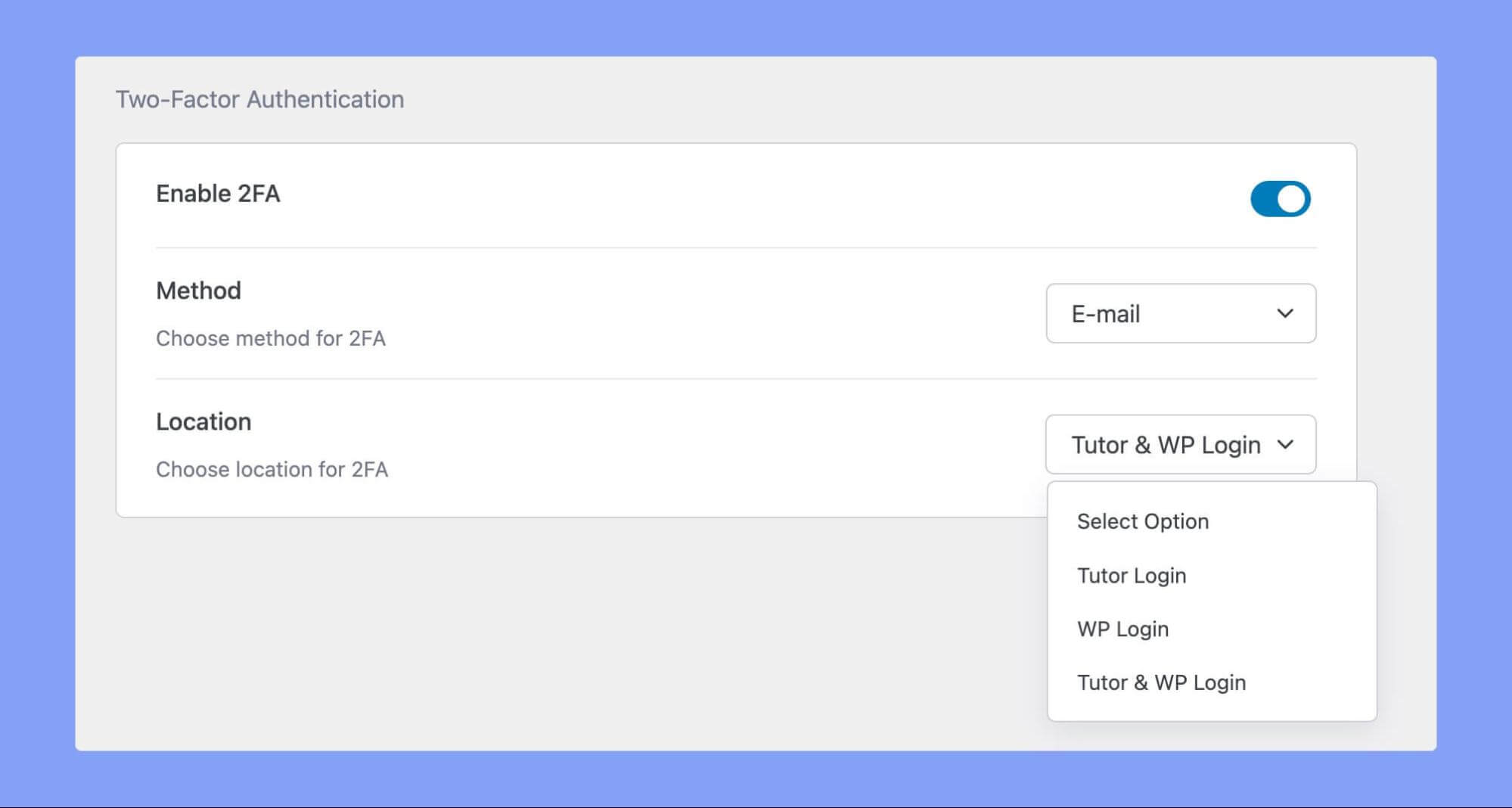Click the "Choose location for 2FA" description
1512x808 pixels.
coord(272,469)
